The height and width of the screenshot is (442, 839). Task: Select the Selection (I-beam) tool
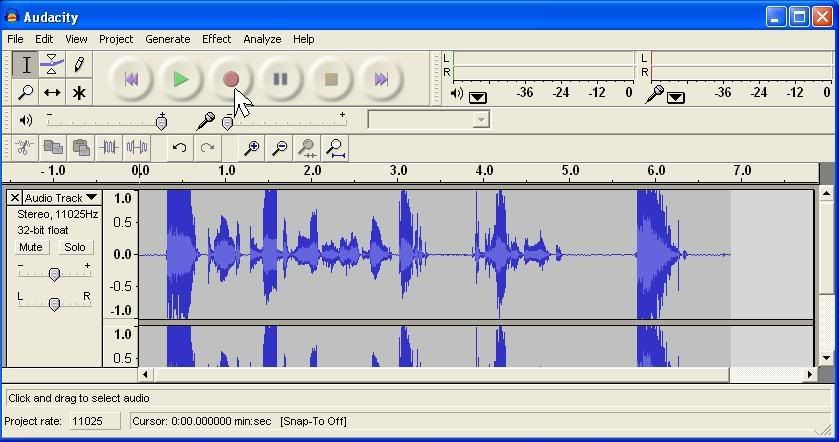[25, 65]
